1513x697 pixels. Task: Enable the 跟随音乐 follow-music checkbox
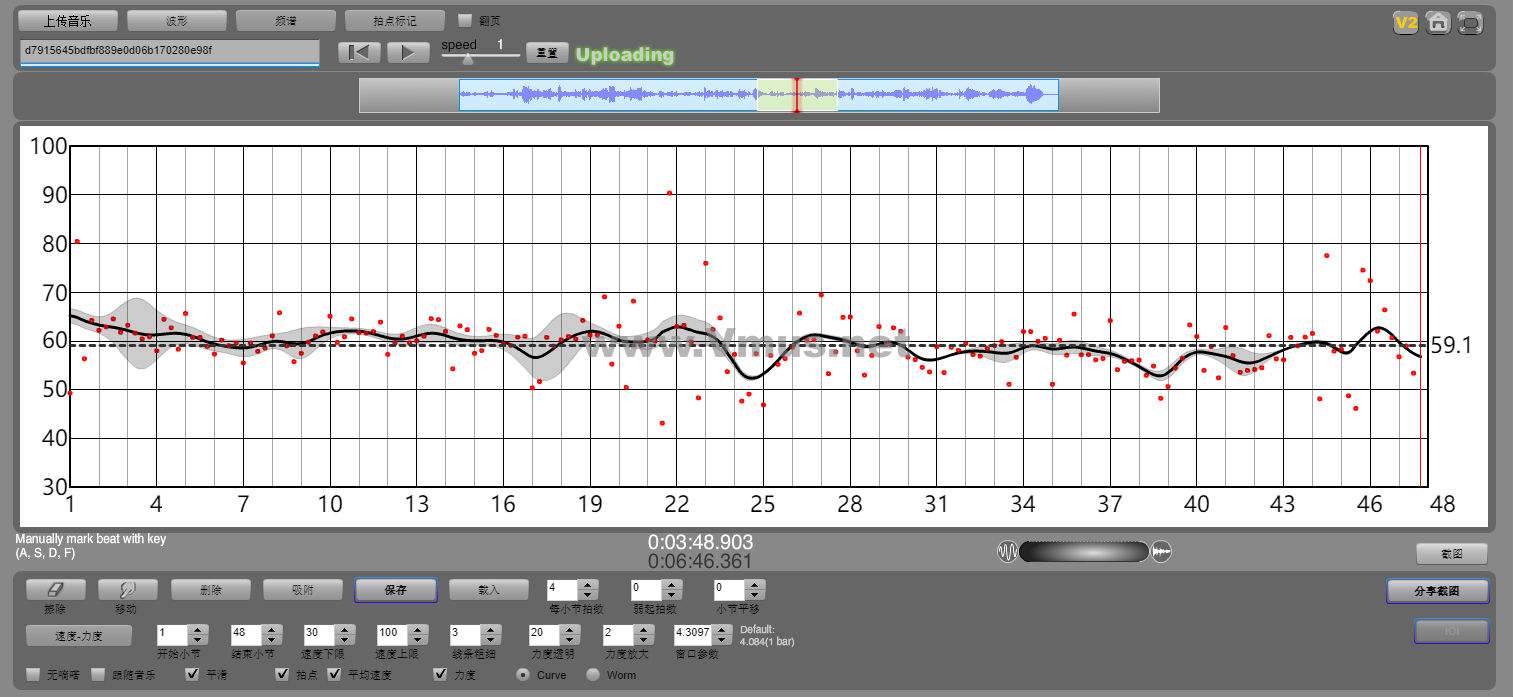click(x=98, y=675)
